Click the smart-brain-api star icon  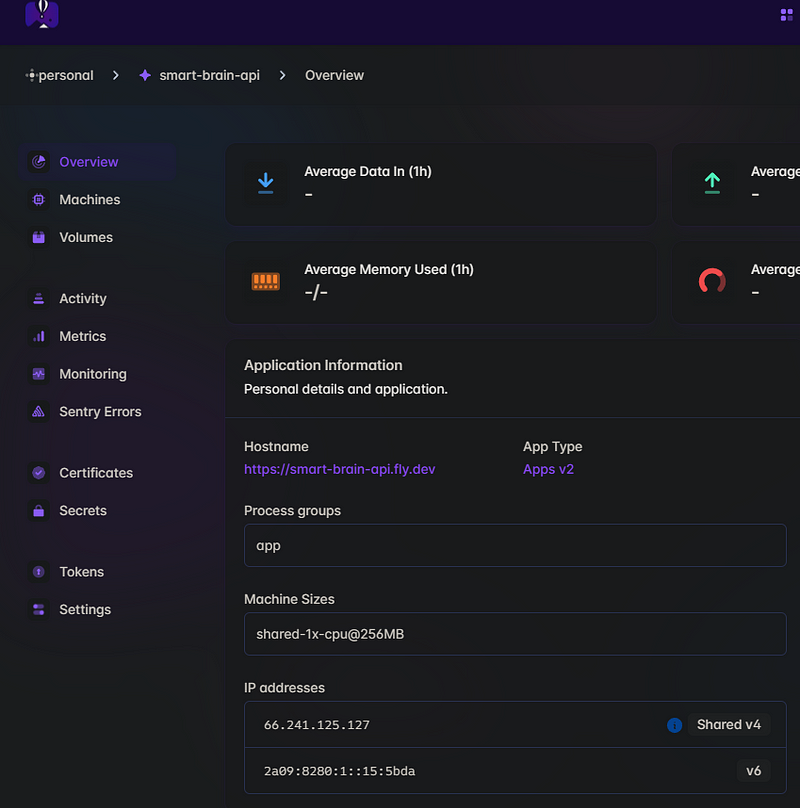tap(145, 75)
